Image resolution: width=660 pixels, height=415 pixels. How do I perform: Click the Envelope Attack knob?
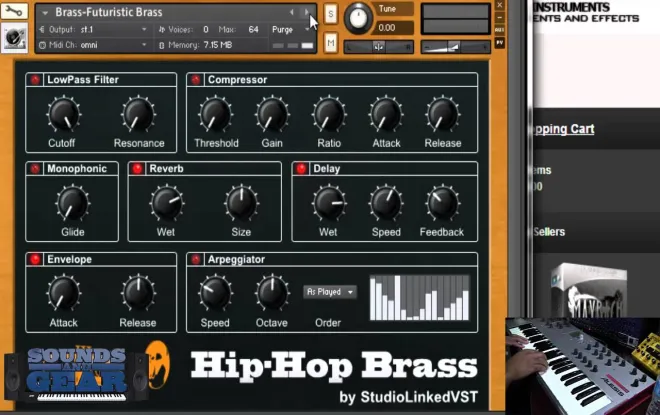pyautogui.click(x=64, y=293)
